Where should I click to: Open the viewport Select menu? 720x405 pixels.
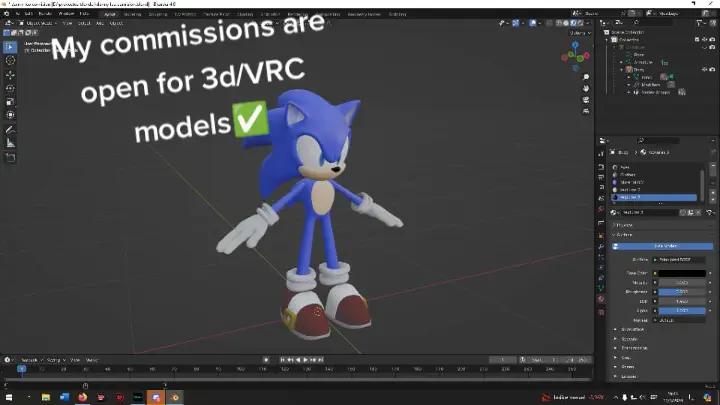[x=84, y=23]
